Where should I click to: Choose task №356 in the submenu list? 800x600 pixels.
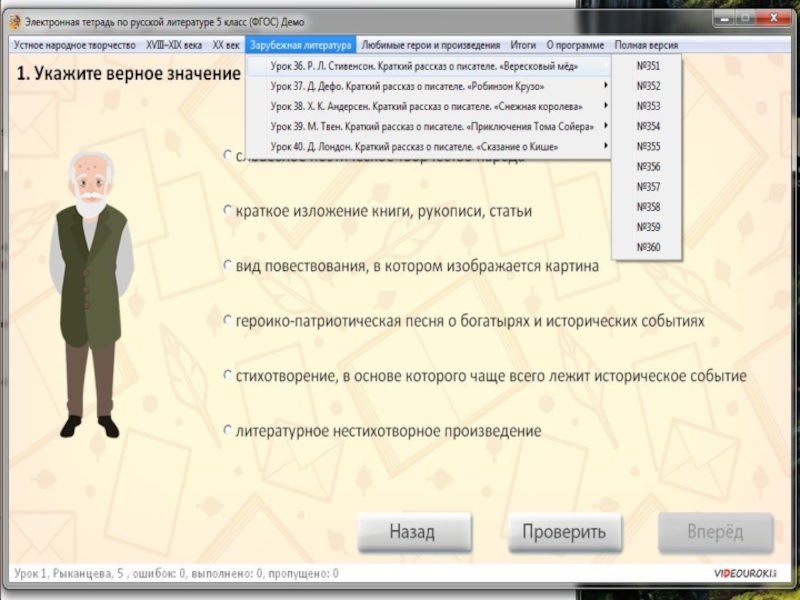[x=648, y=167]
